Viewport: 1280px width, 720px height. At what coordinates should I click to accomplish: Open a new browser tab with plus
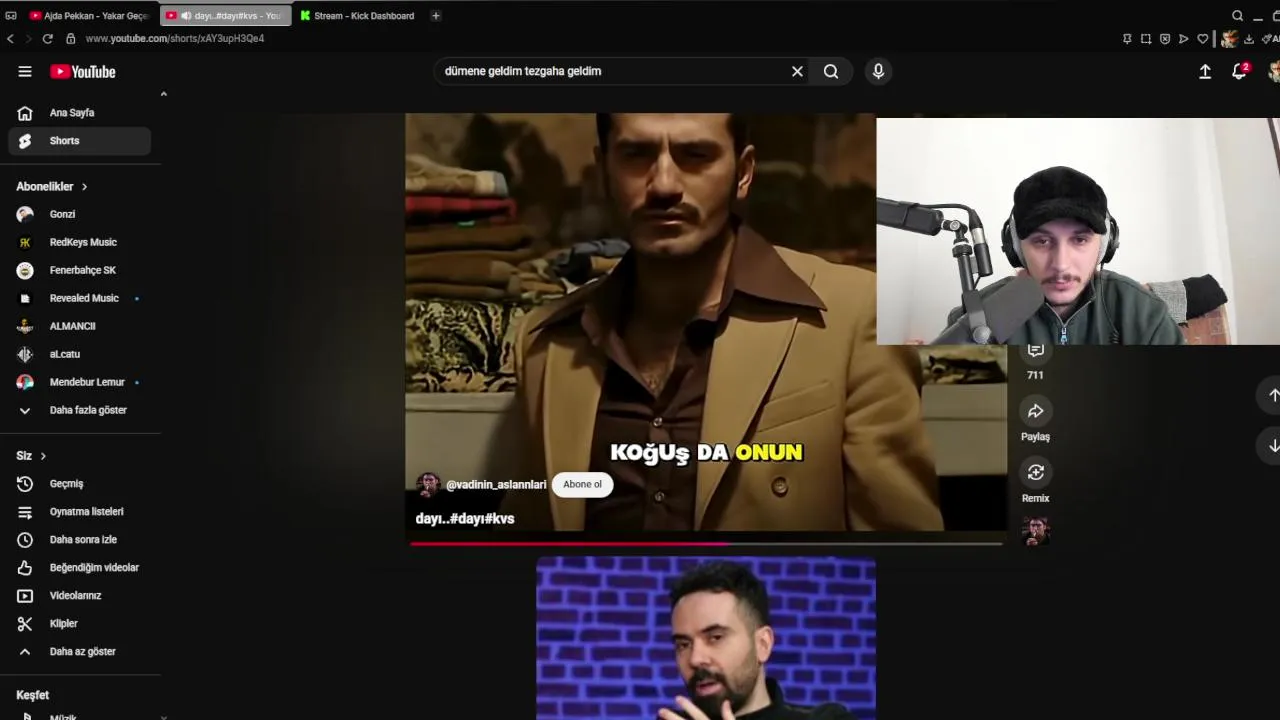click(x=435, y=16)
